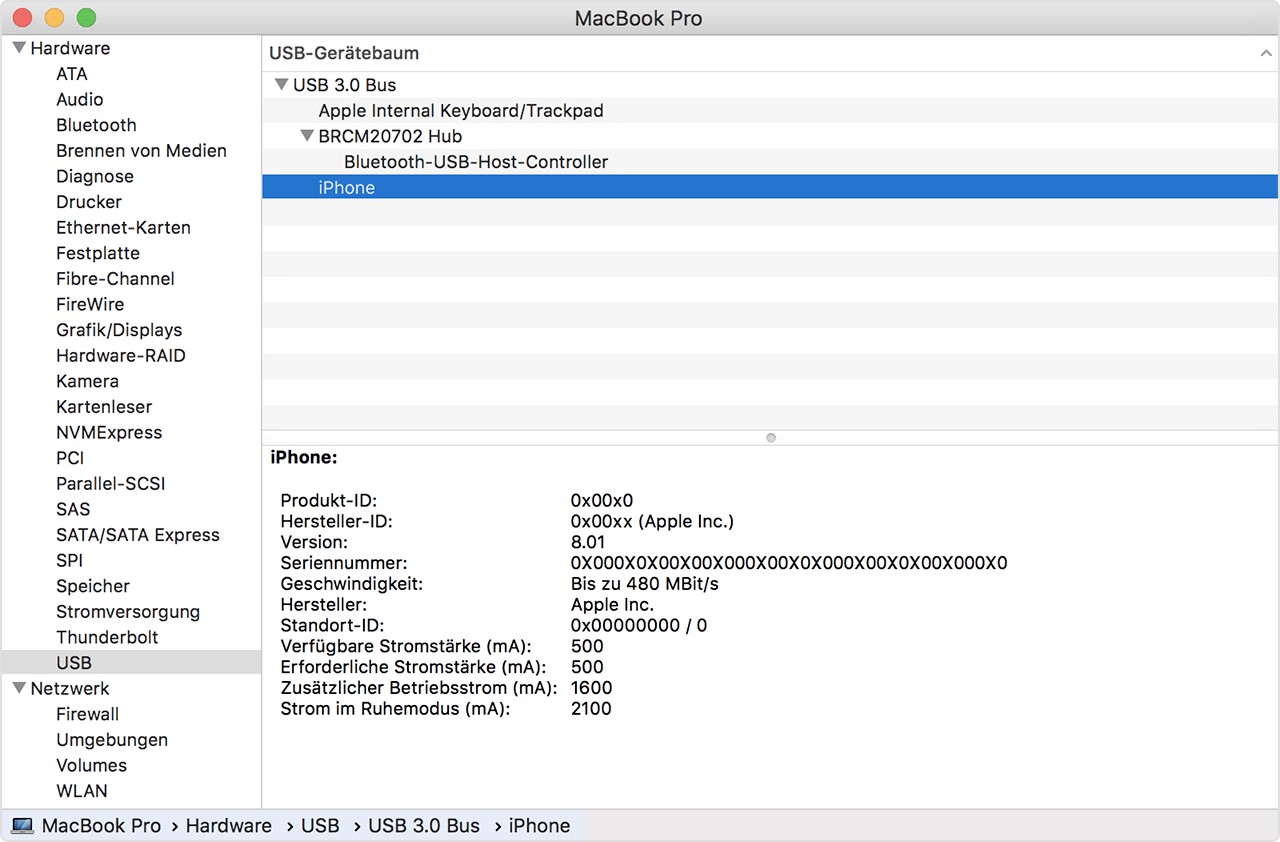Click the Standort-ID value
The image size is (1280, 842).
click(639, 626)
